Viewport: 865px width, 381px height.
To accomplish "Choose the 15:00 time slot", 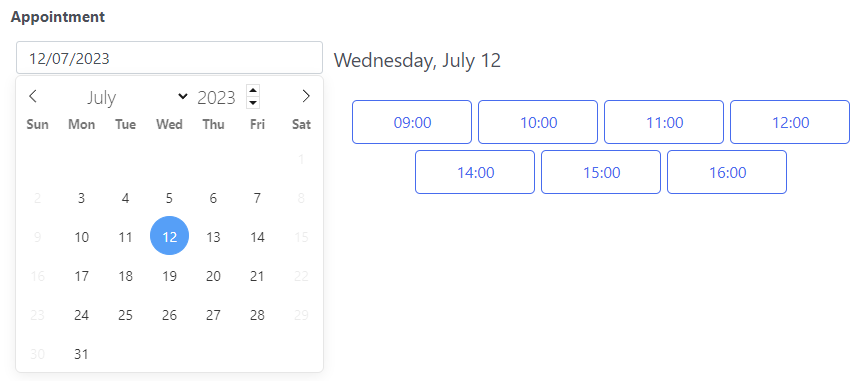I will point(601,172).
